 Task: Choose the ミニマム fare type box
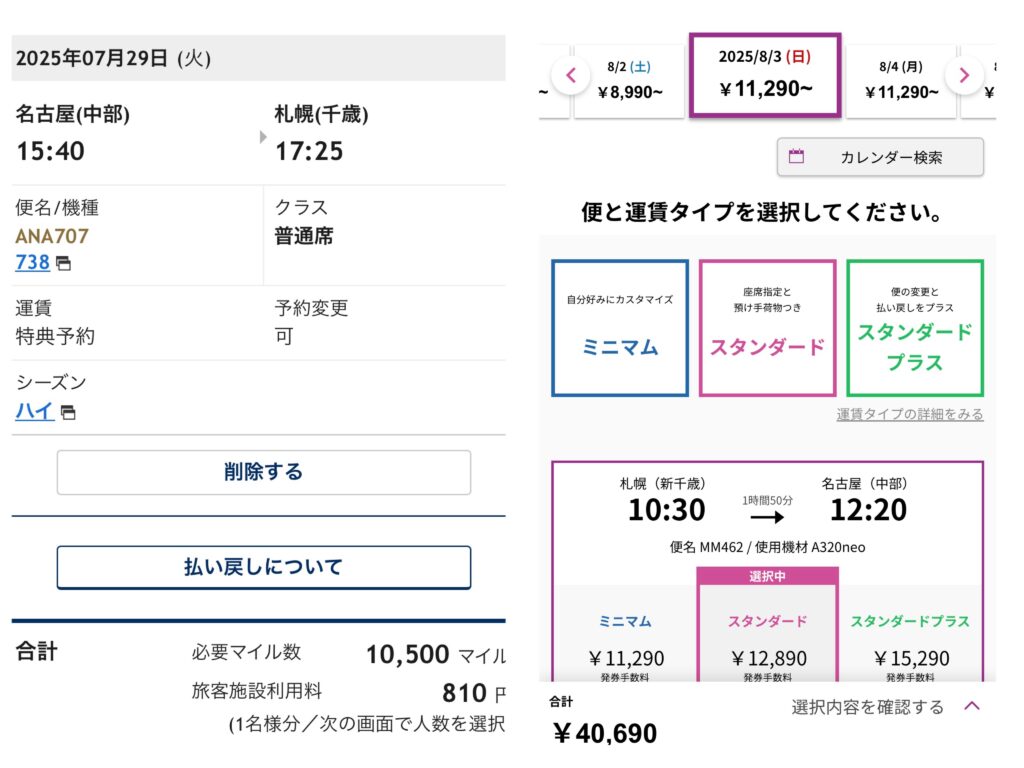point(620,328)
